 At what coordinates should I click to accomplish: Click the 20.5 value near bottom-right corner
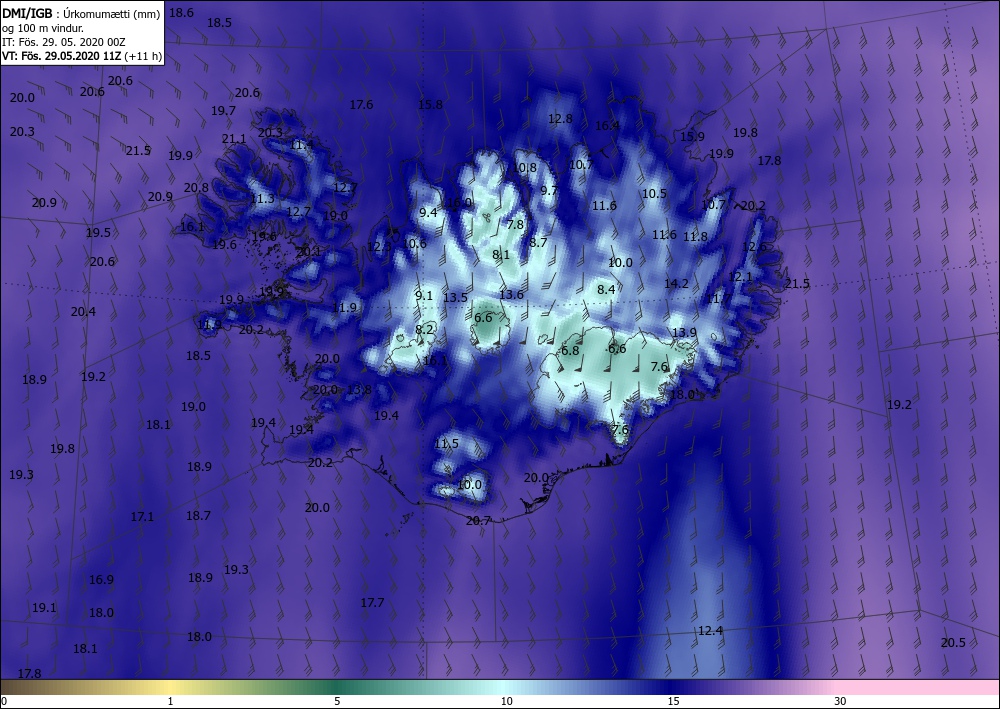tap(953, 643)
